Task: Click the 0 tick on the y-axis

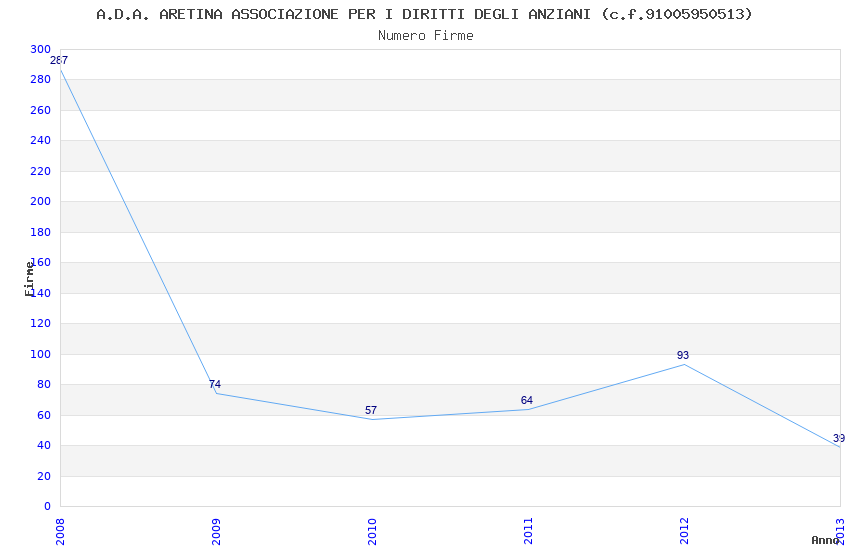Action: click(x=47, y=506)
